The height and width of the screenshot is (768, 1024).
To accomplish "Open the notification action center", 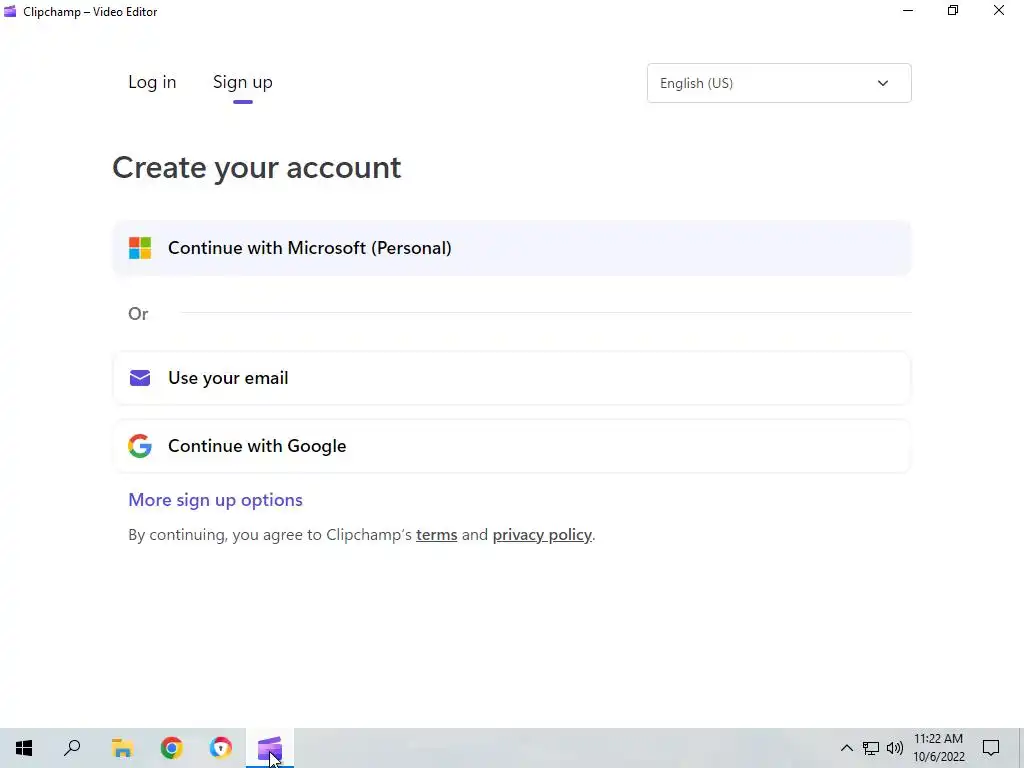I will 991,748.
